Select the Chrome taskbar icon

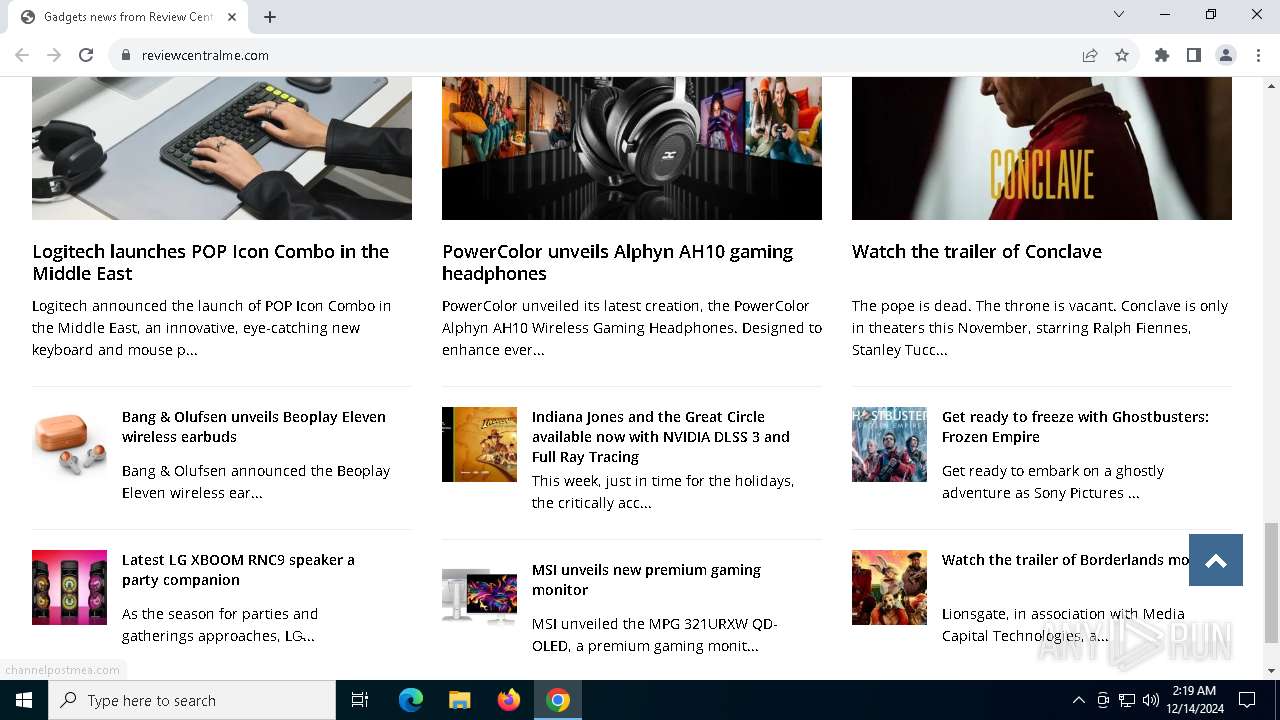[x=558, y=700]
